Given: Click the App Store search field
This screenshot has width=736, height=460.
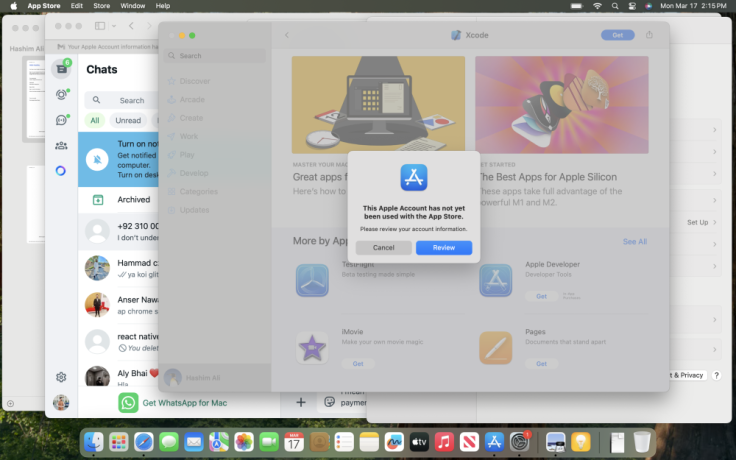Looking at the screenshot, I should tap(215, 55).
